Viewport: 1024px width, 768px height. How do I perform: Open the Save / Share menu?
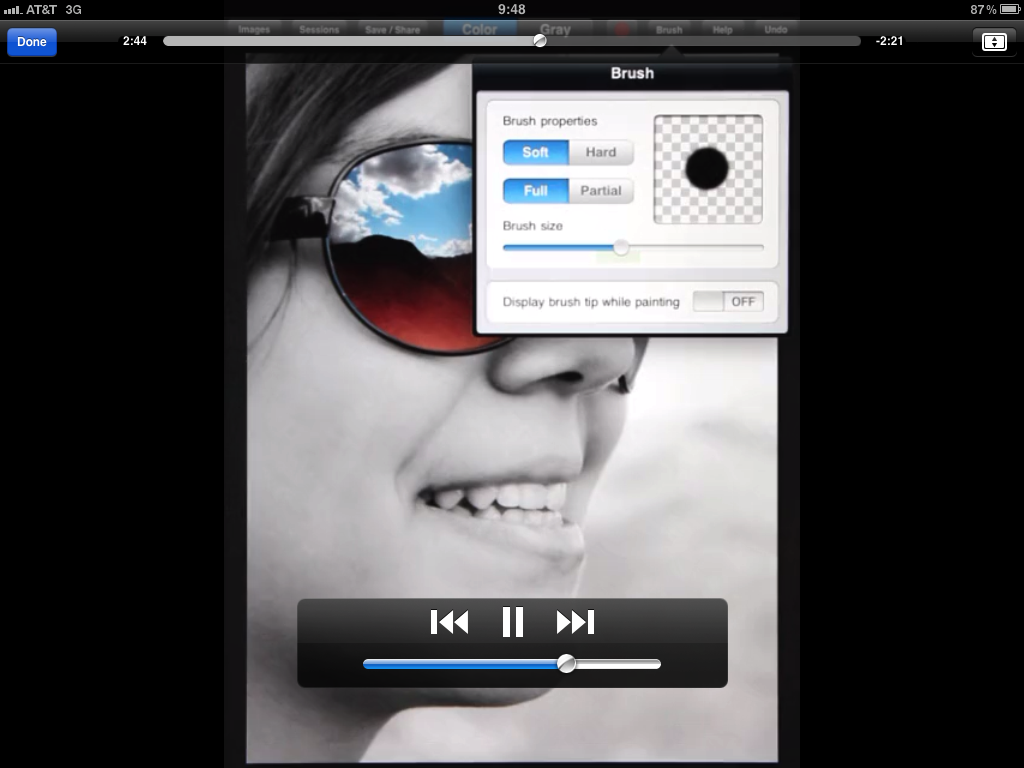(x=392, y=30)
